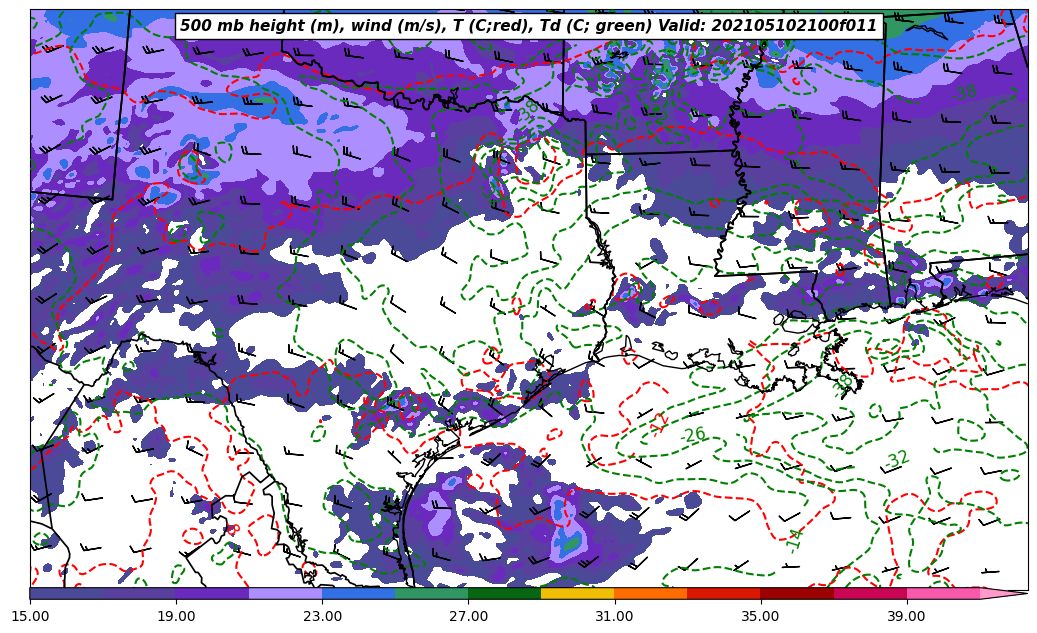Screen dimensions: 1037x633
Task: Select the 15.00 colorbar tick label
Action: (x=30, y=616)
